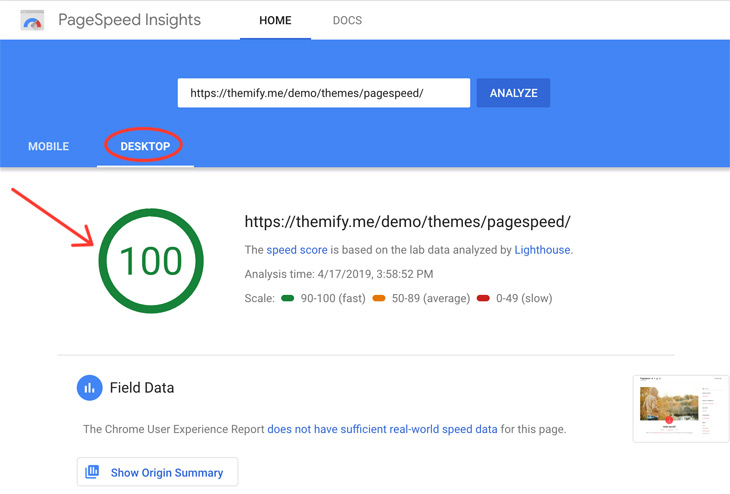This screenshot has height=494, width=730.
Task: Open the Lighthouse link
Action: click(542, 250)
